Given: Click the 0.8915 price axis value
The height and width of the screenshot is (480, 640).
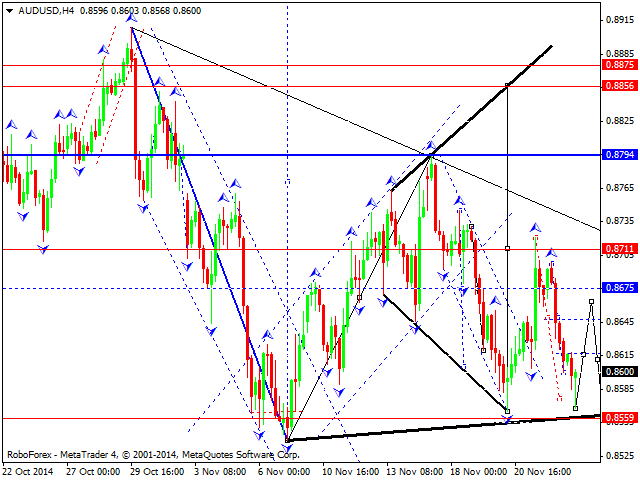Looking at the screenshot, I should (x=620, y=20).
